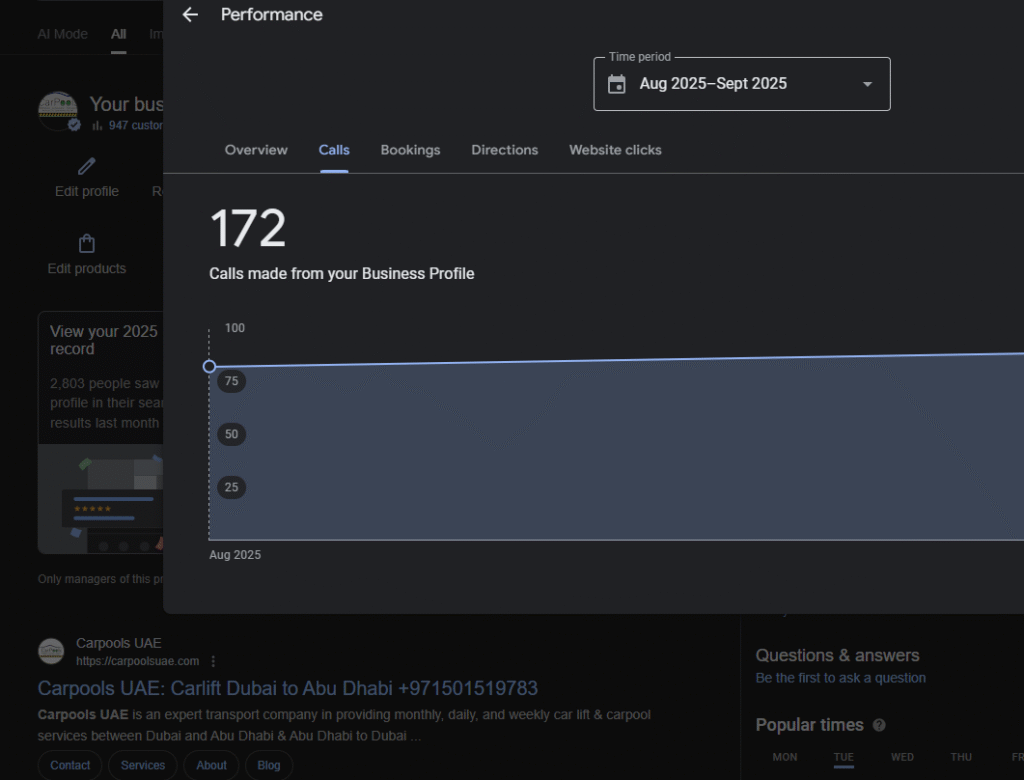This screenshot has height=780, width=1024.
Task: Switch to the Overview tab
Action: click(256, 150)
